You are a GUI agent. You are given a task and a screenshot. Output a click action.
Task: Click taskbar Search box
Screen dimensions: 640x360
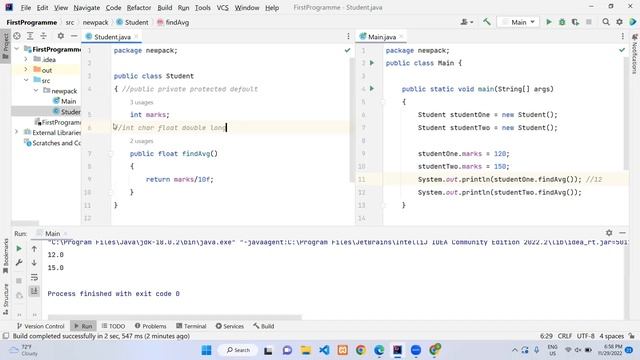[238, 350]
